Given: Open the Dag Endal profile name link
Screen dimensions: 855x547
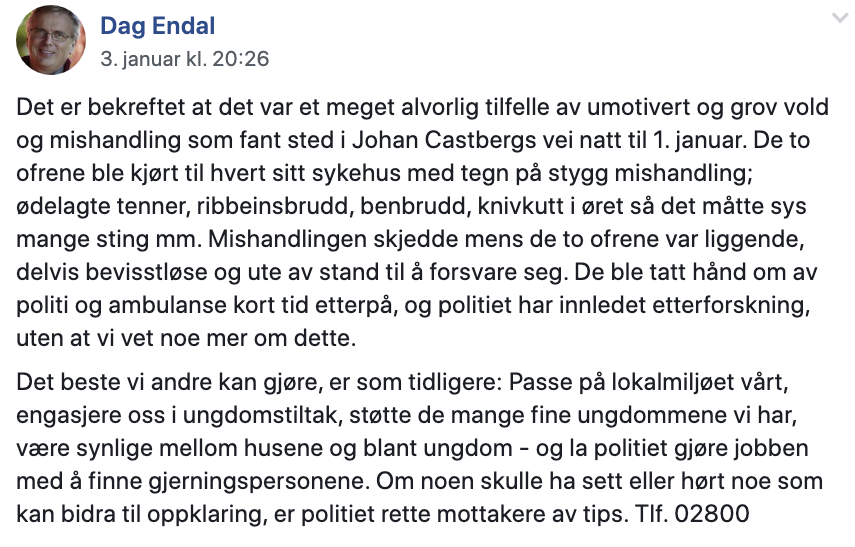Looking at the screenshot, I should 158,26.
